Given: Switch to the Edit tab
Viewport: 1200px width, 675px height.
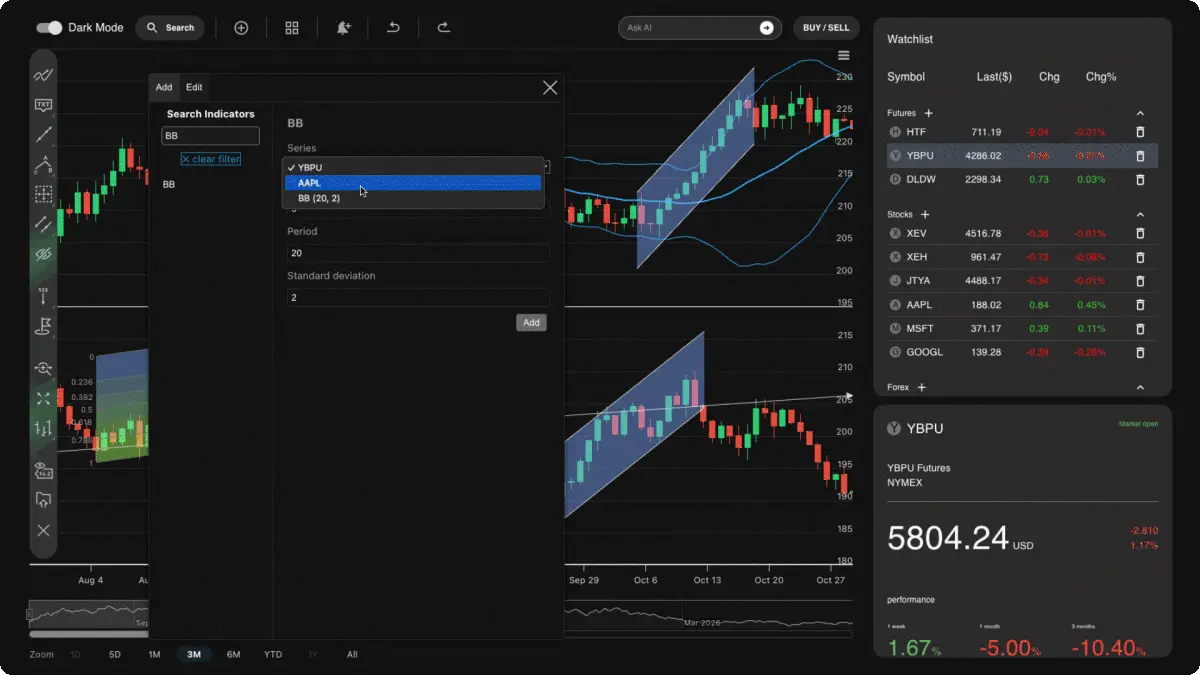Looking at the screenshot, I should pyautogui.click(x=194, y=87).
